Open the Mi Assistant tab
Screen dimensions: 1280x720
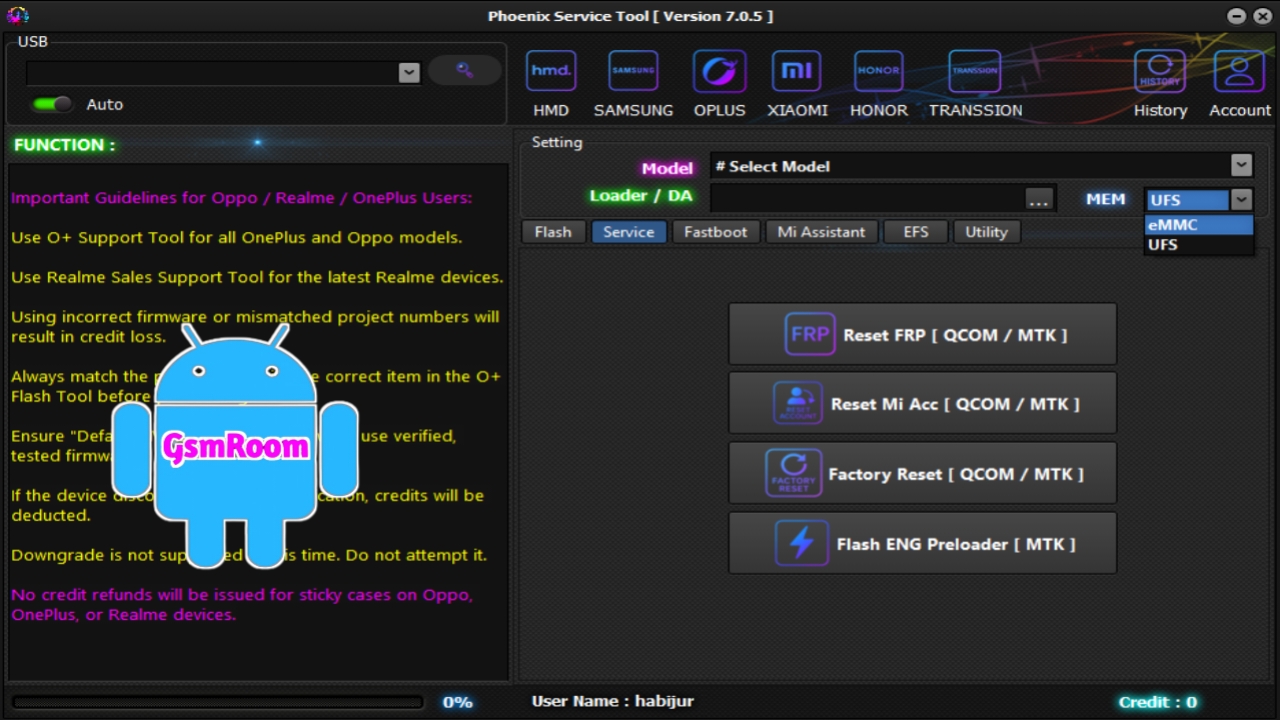click(x=821, y=232)
